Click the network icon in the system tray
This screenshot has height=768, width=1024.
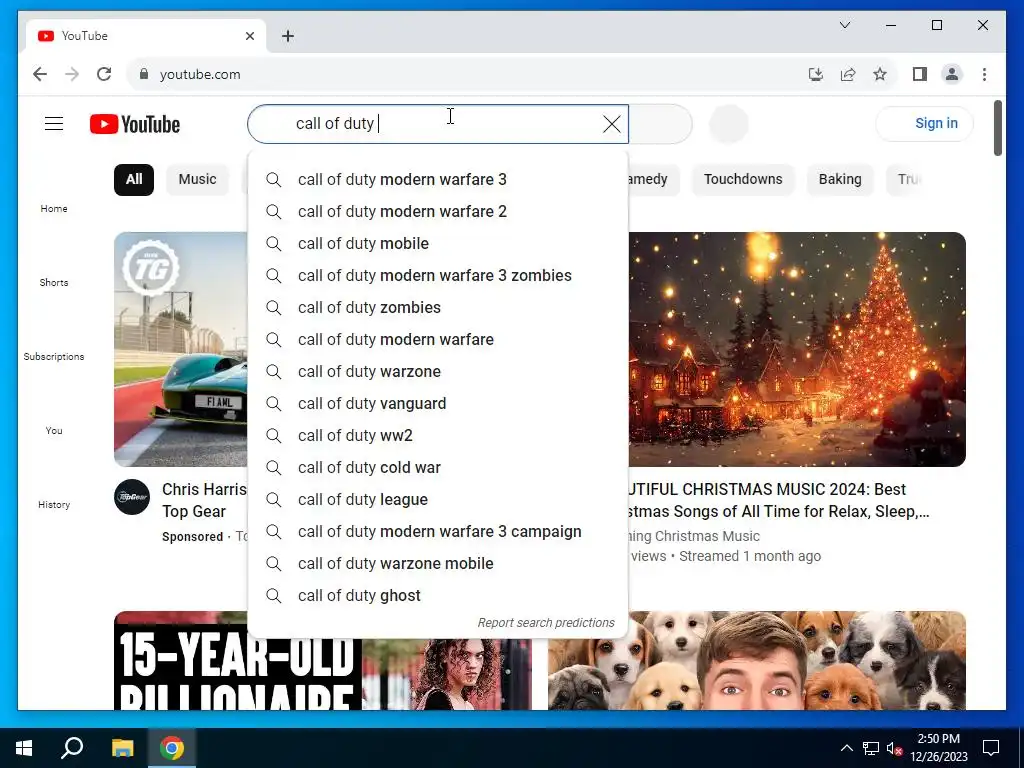(x=871, y=748)
